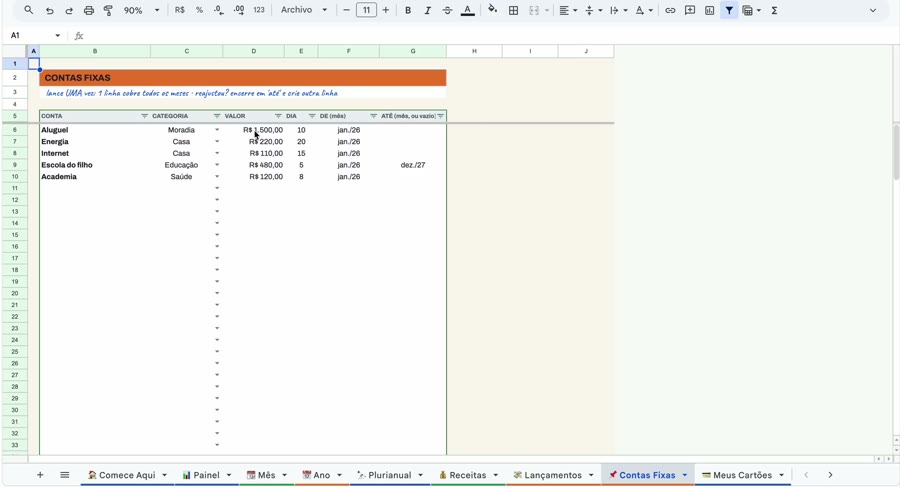
Task: Open the Archivo font dropdown
Action: click(304, 10)
